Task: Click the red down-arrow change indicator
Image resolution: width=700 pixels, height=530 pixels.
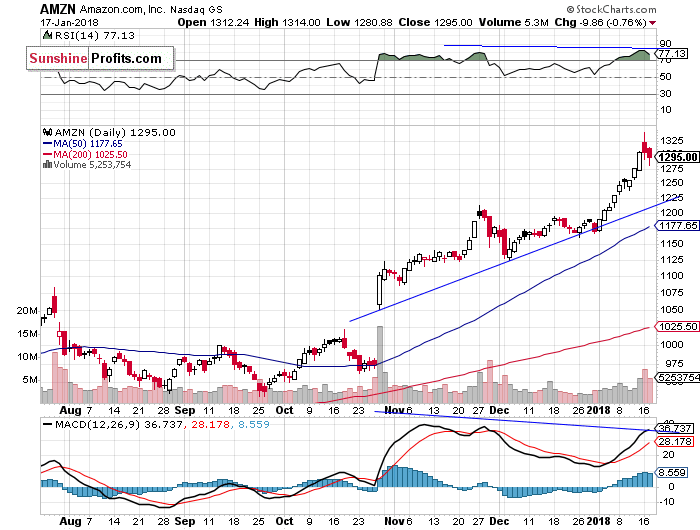Action: 653,23
